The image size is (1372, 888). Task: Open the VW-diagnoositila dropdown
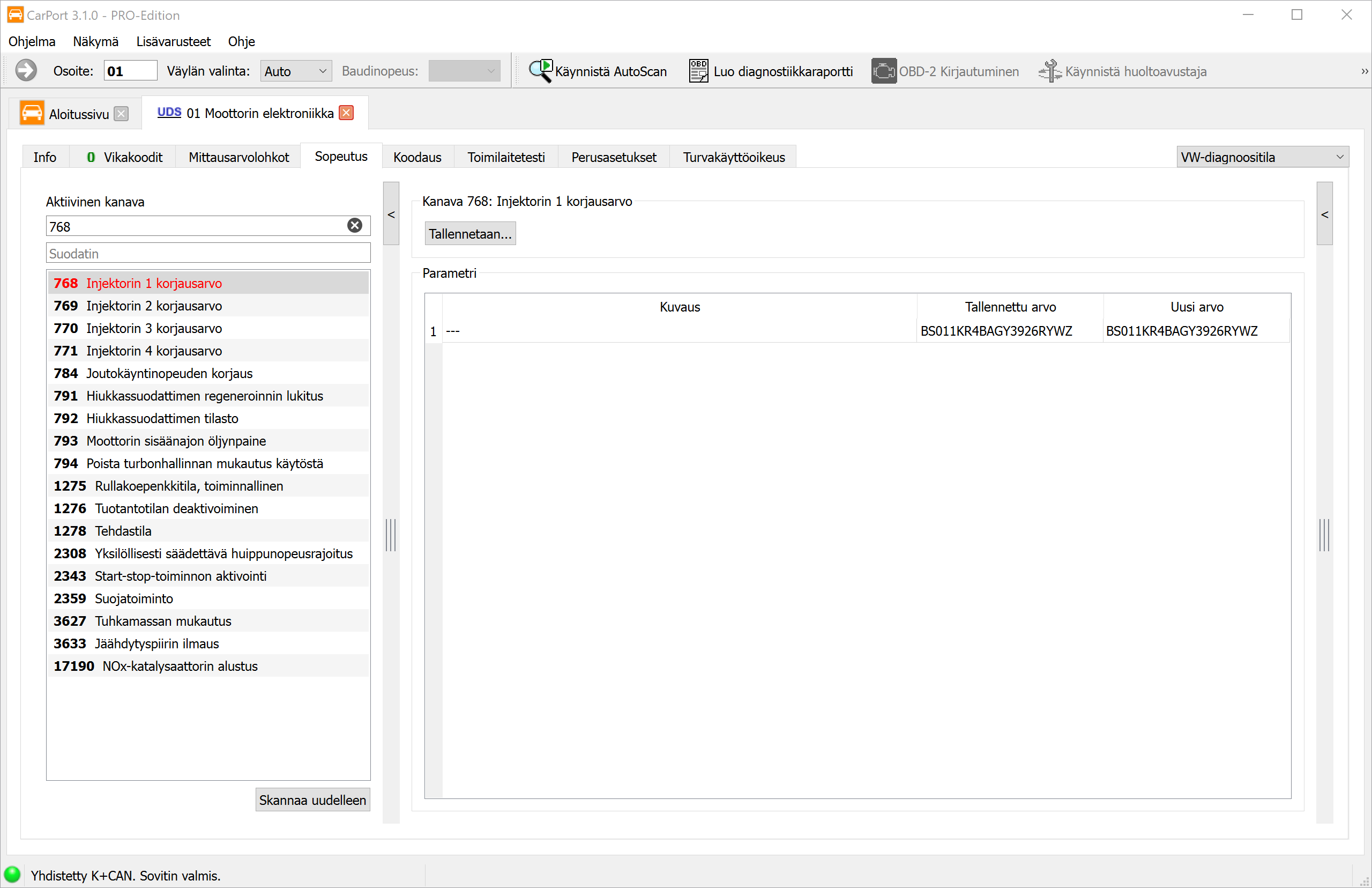[1262, 157]
